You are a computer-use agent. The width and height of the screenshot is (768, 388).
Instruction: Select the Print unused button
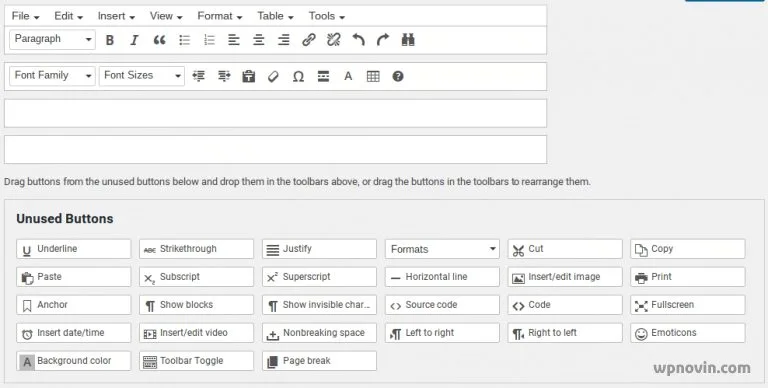click(x=688, y=277)
